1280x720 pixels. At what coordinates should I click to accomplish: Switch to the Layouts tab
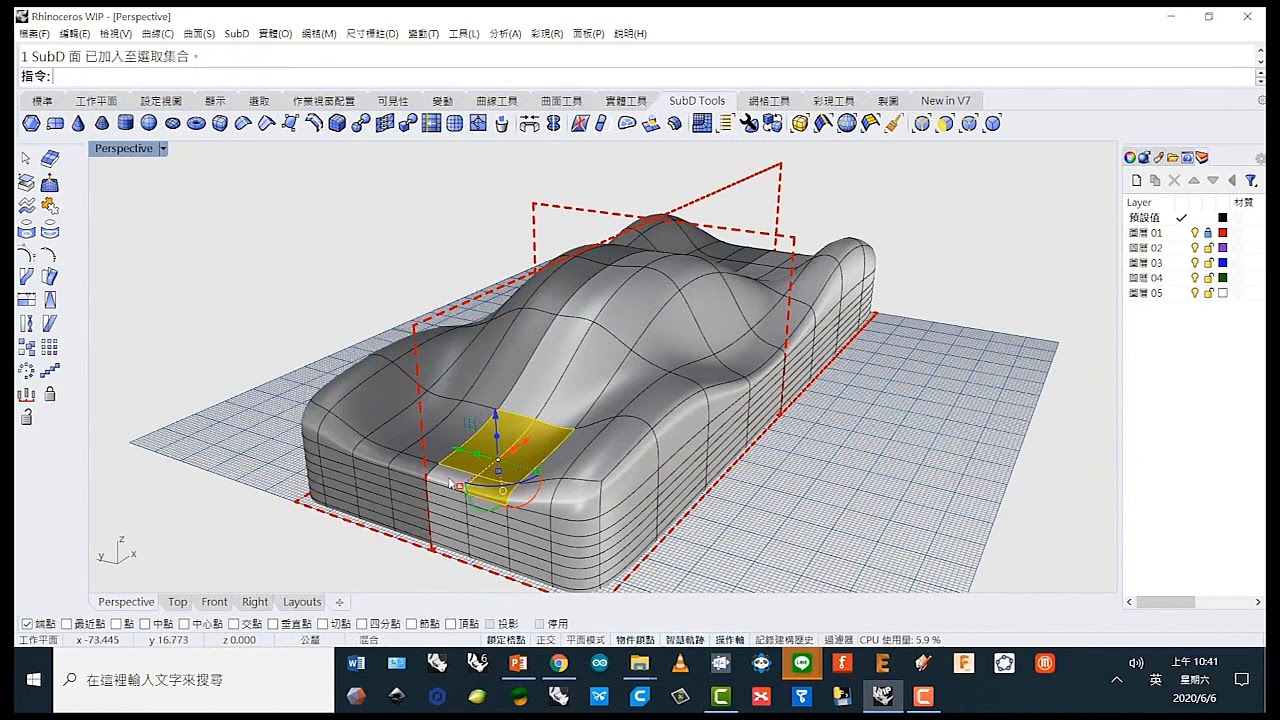pyautogui.click(x=302, y=602)
